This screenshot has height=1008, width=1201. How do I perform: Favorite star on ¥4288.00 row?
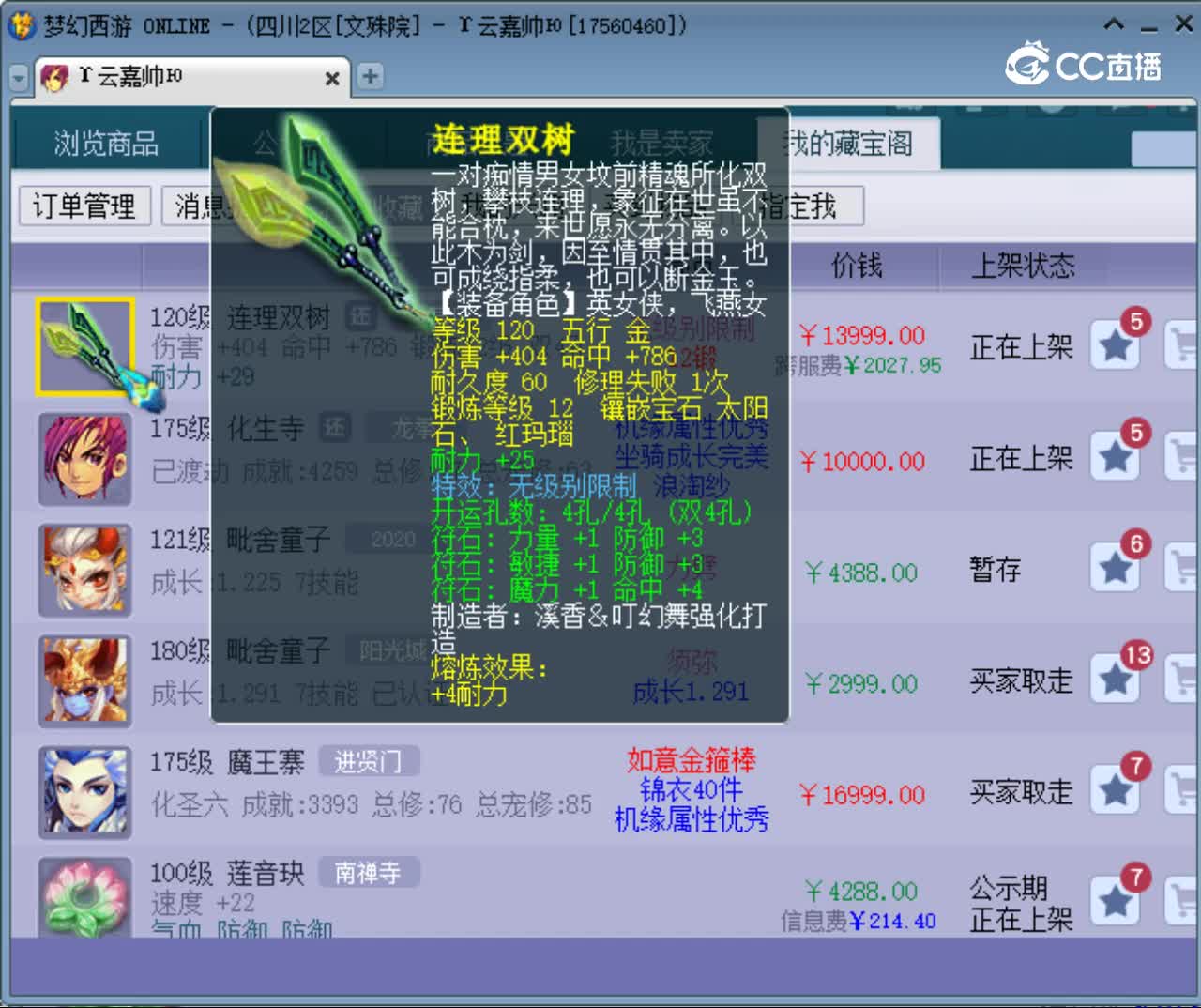coord(1117,902)
